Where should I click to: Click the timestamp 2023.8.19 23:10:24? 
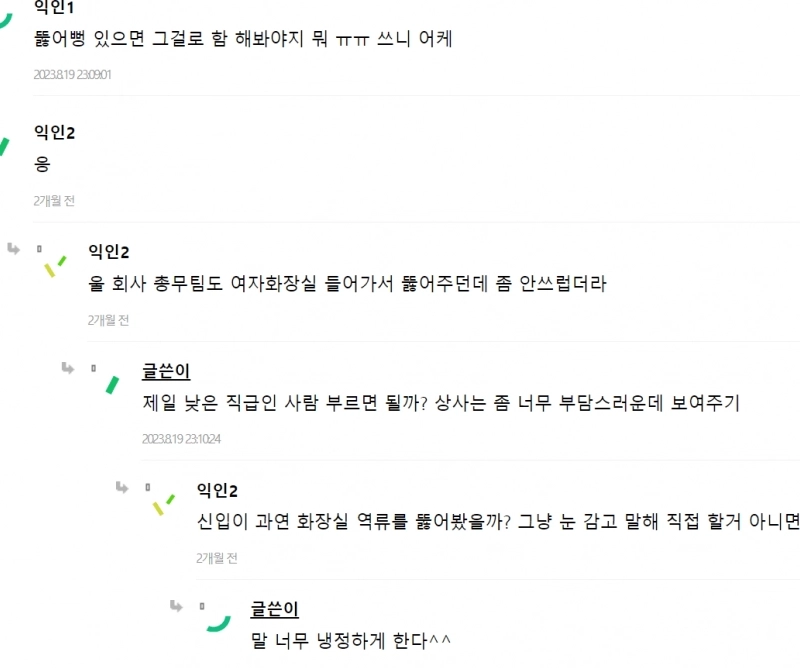click(x=181, y=438)
